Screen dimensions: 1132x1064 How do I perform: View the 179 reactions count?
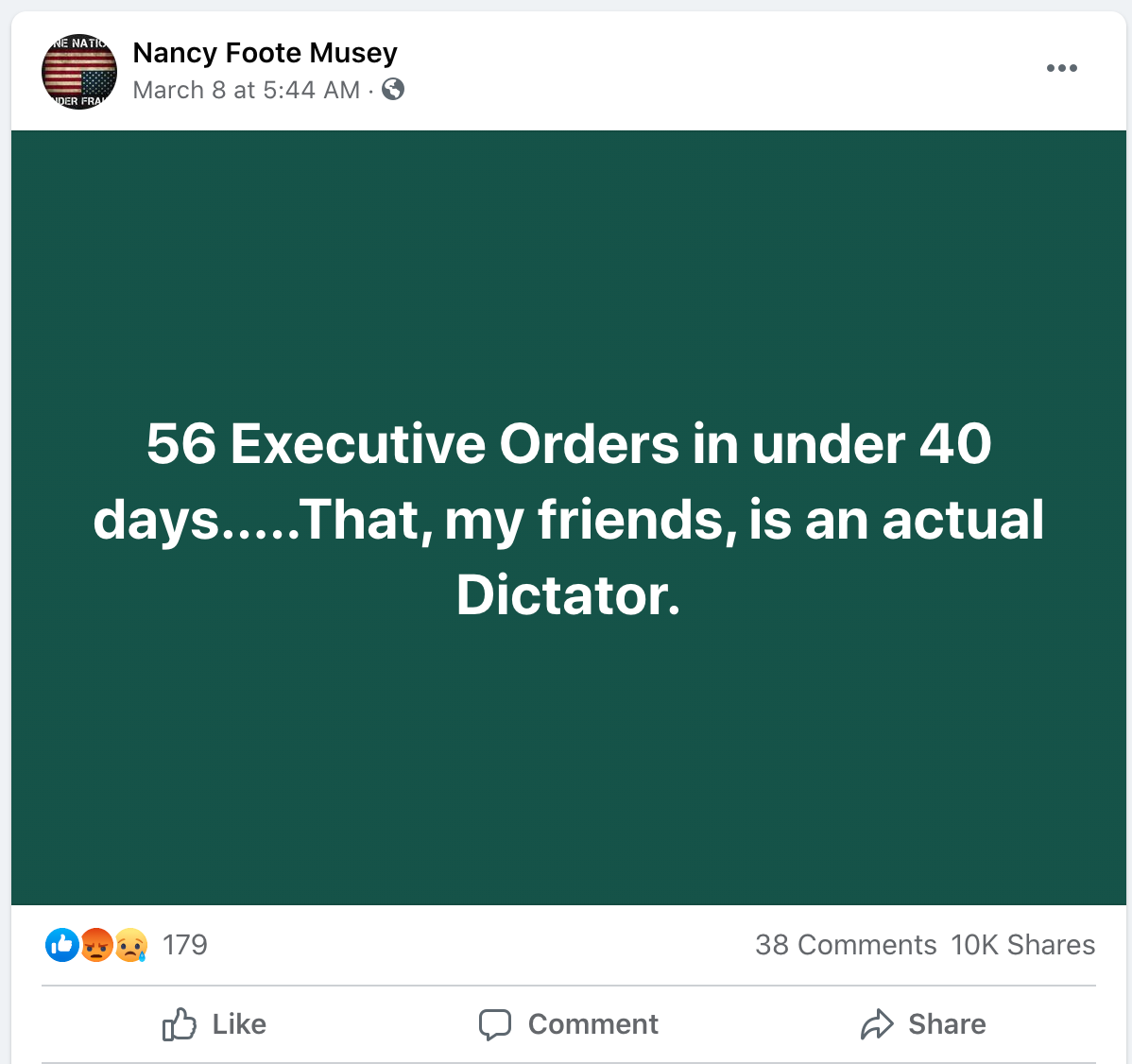(x=184, y=944)
